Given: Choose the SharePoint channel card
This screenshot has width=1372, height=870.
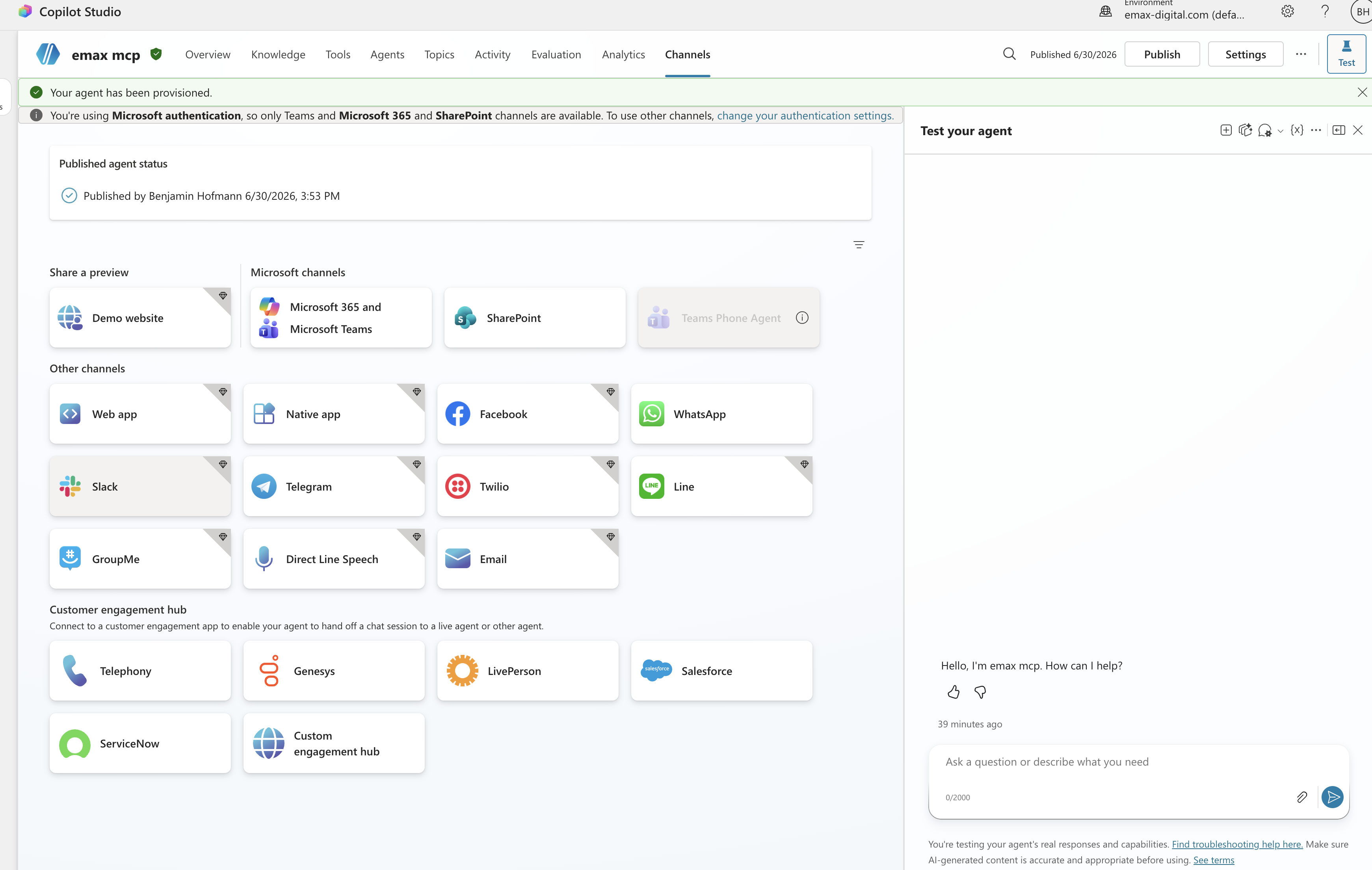Looking at the screenshot, I should (534, 317).
